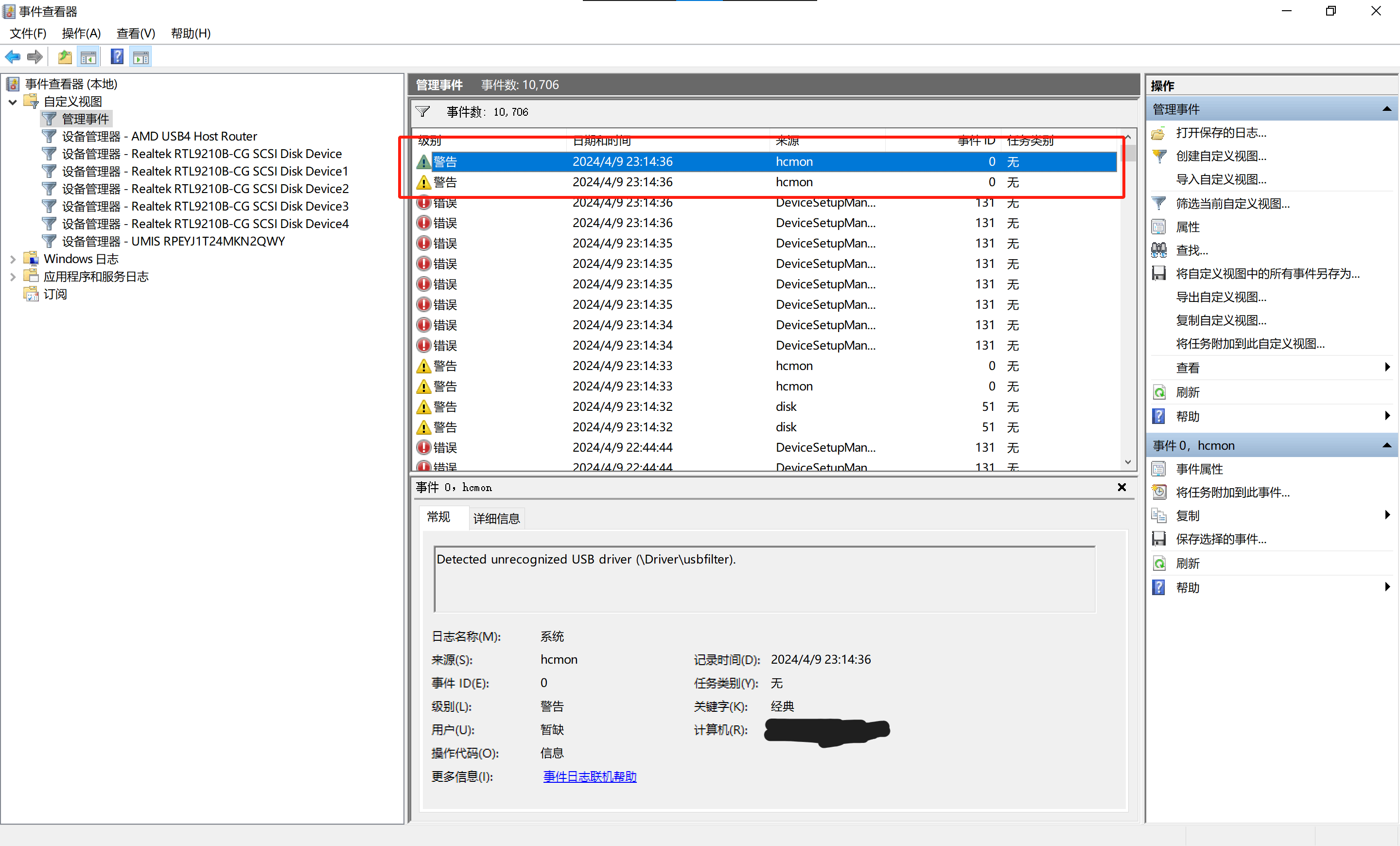The height and width of the screenshot is (846, 1400).
Task: Collapse the 管理事件 actions section header
Action: pos(1386,109)
